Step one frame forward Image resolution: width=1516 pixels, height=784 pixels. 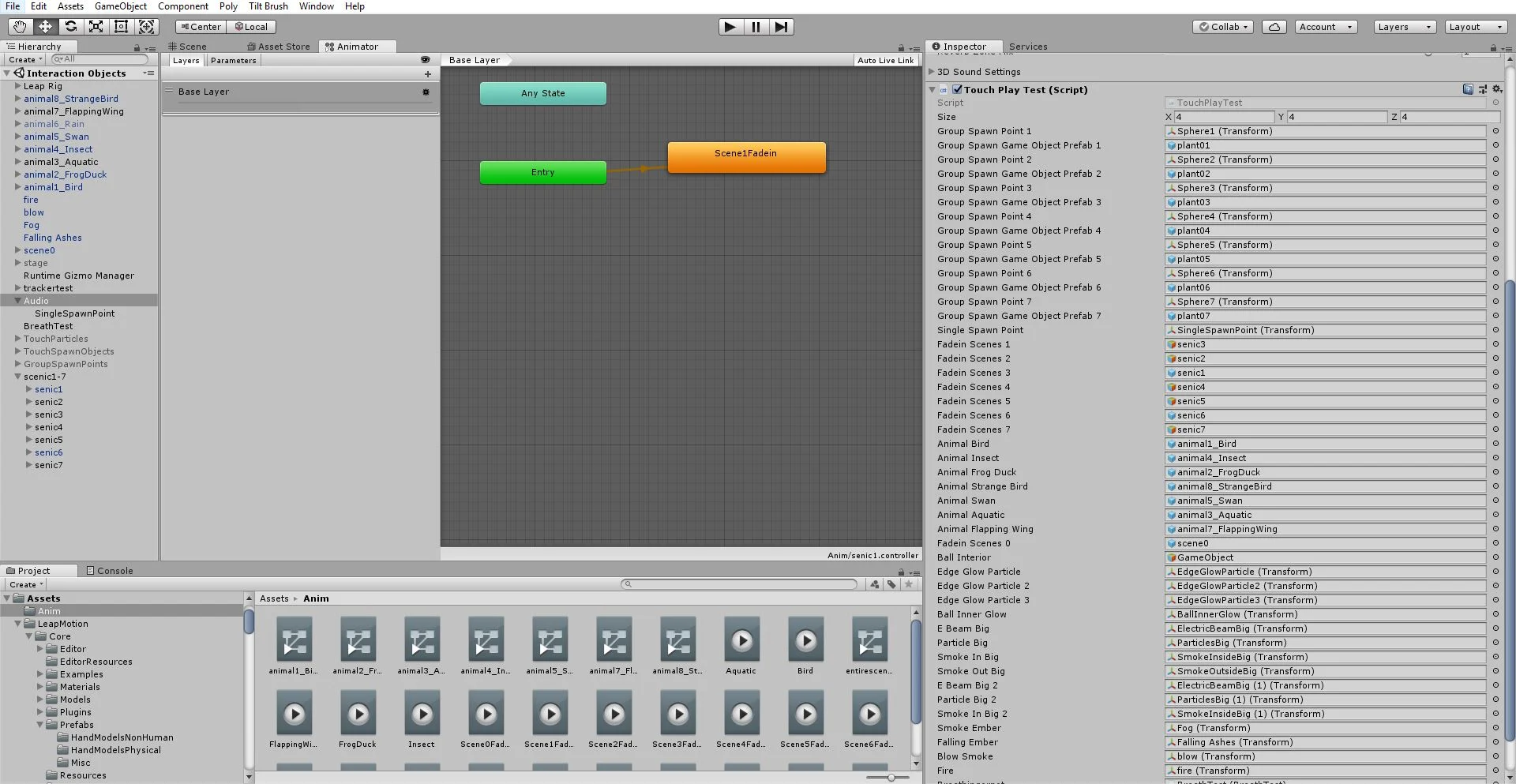(x=781, y=27)
